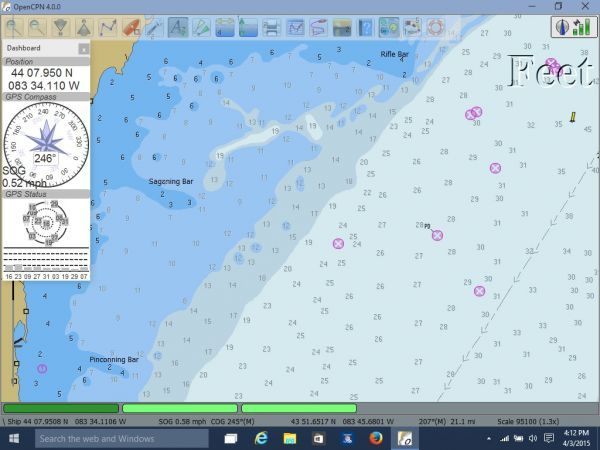Open the About OpenCPN help icon
This screenshot has width=600, height=450.
pyautogui.click(x=365, y=27)
